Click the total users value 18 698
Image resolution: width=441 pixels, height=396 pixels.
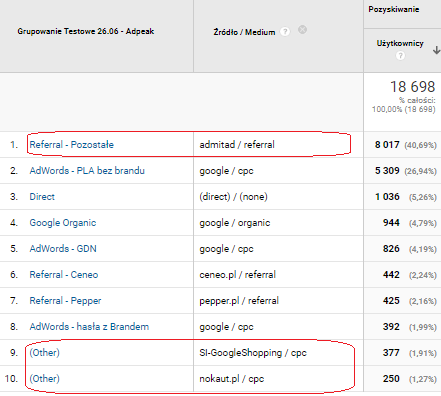point(413,87)
